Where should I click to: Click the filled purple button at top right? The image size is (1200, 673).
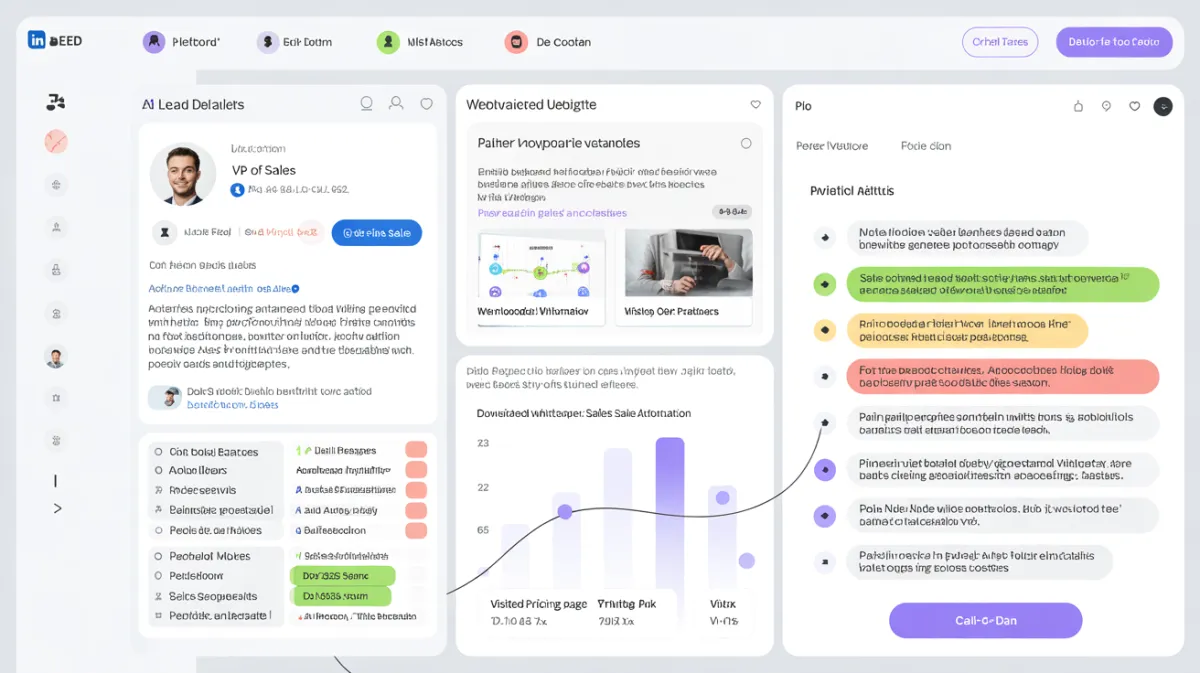tap(1114, 42)
